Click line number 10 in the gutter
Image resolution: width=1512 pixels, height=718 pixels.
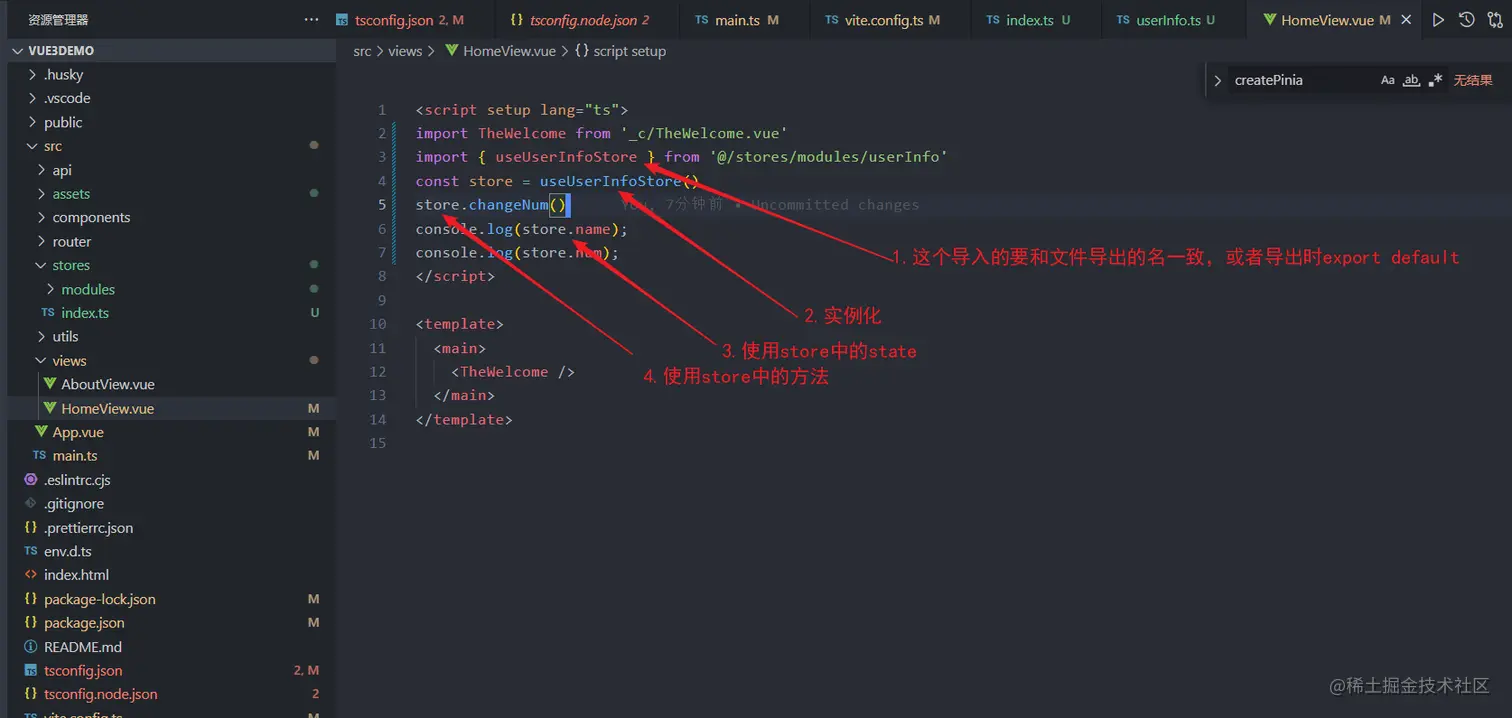point(377,324)
